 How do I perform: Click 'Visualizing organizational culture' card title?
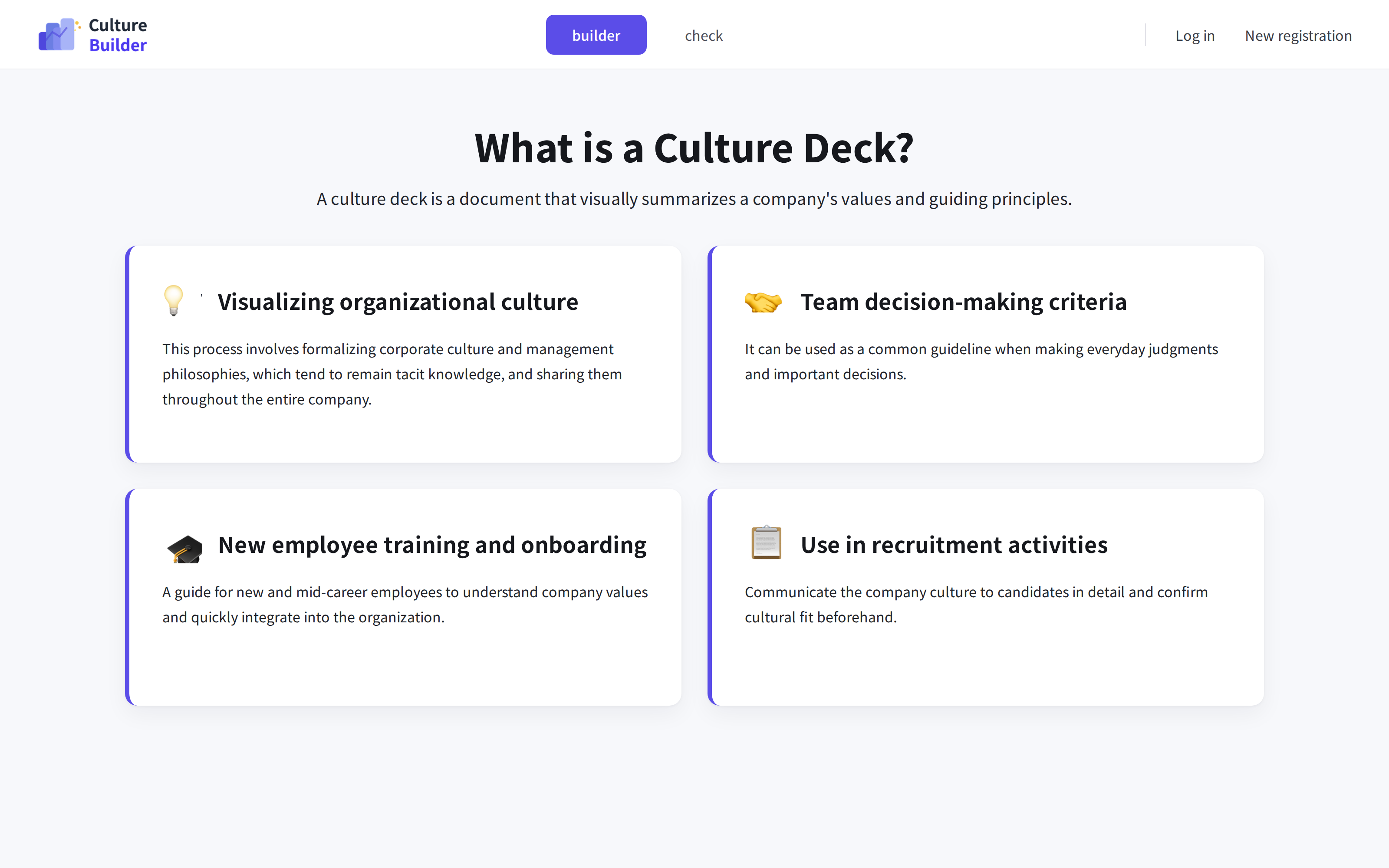pos(398,302)
